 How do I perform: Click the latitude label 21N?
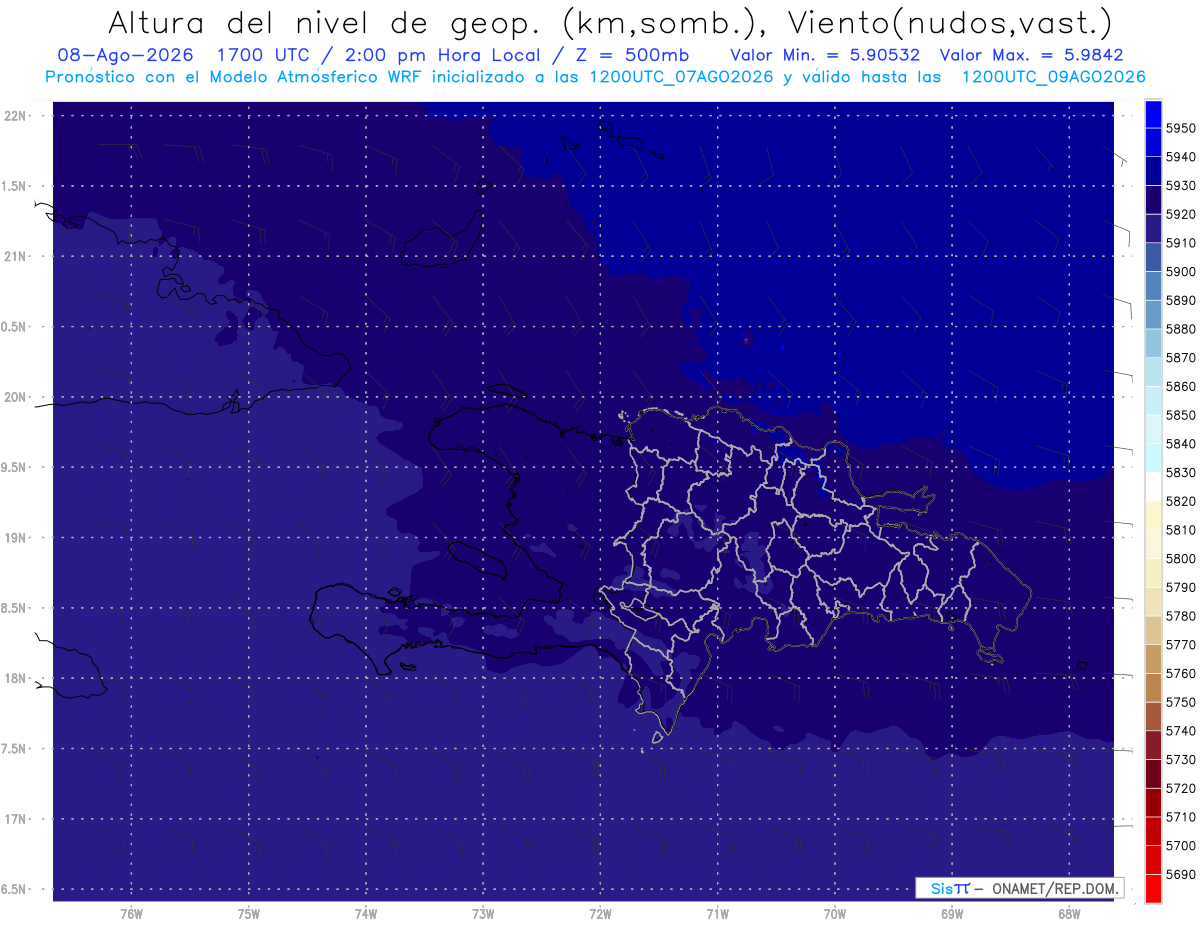[14, 256]
